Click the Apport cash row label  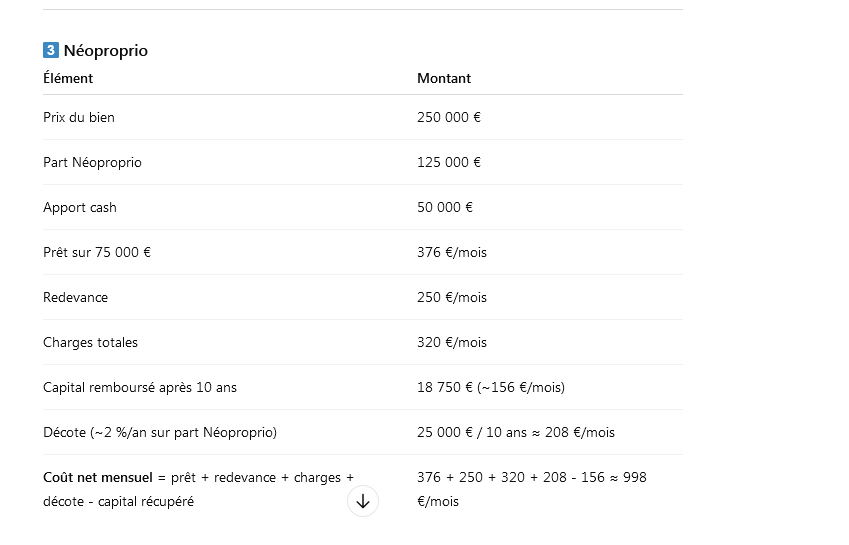pos(80,207)
